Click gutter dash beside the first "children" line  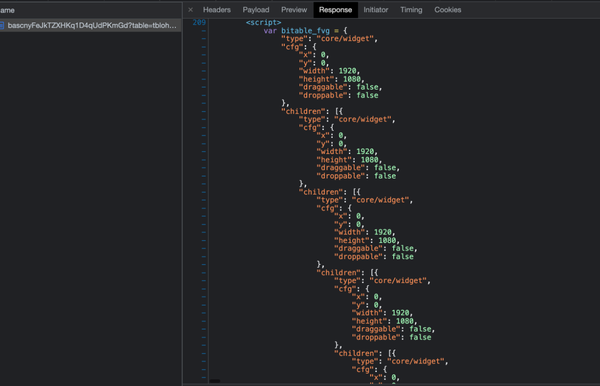click(x=204, y=111)
